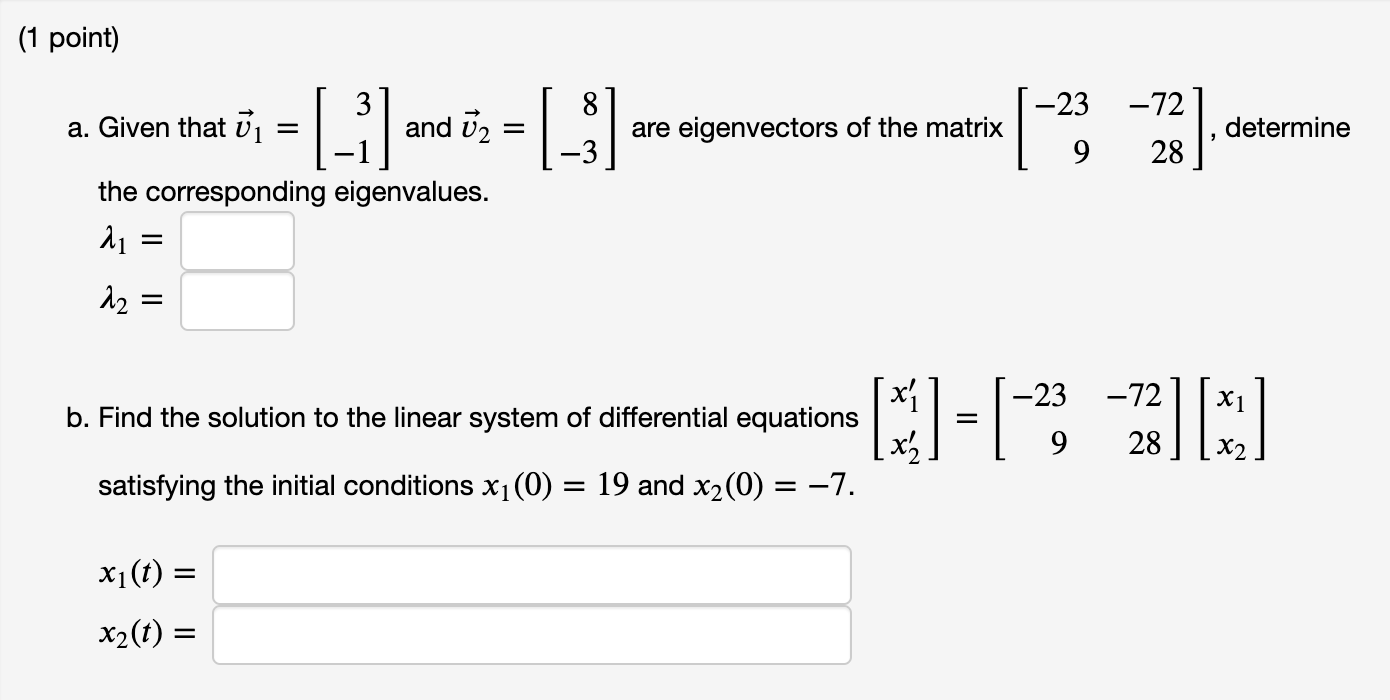Place cursor in the x1(t) solution box
The height and width of the screenshot is (700, 1390).
tap(530, 574)
